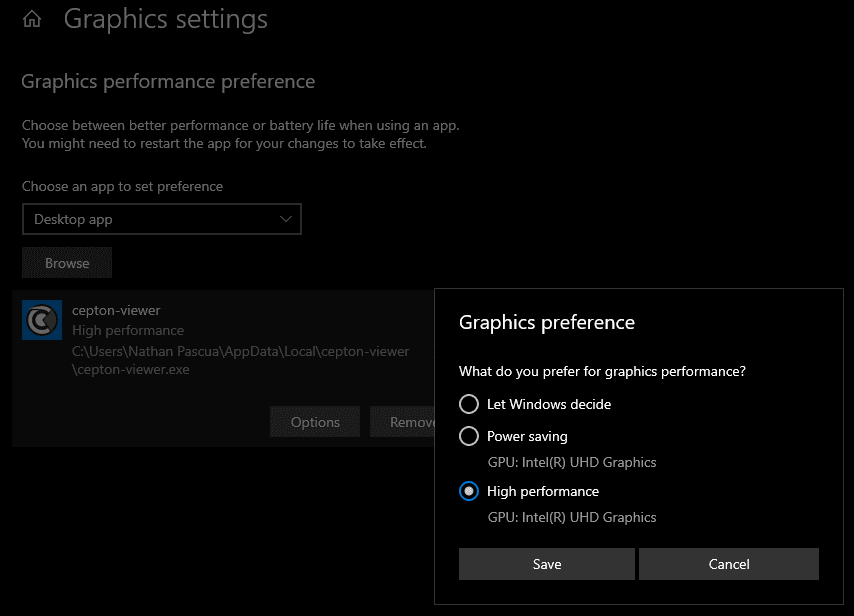Select the Let Windows decide option
Viewport: 854px width, 616px height.
469,404
